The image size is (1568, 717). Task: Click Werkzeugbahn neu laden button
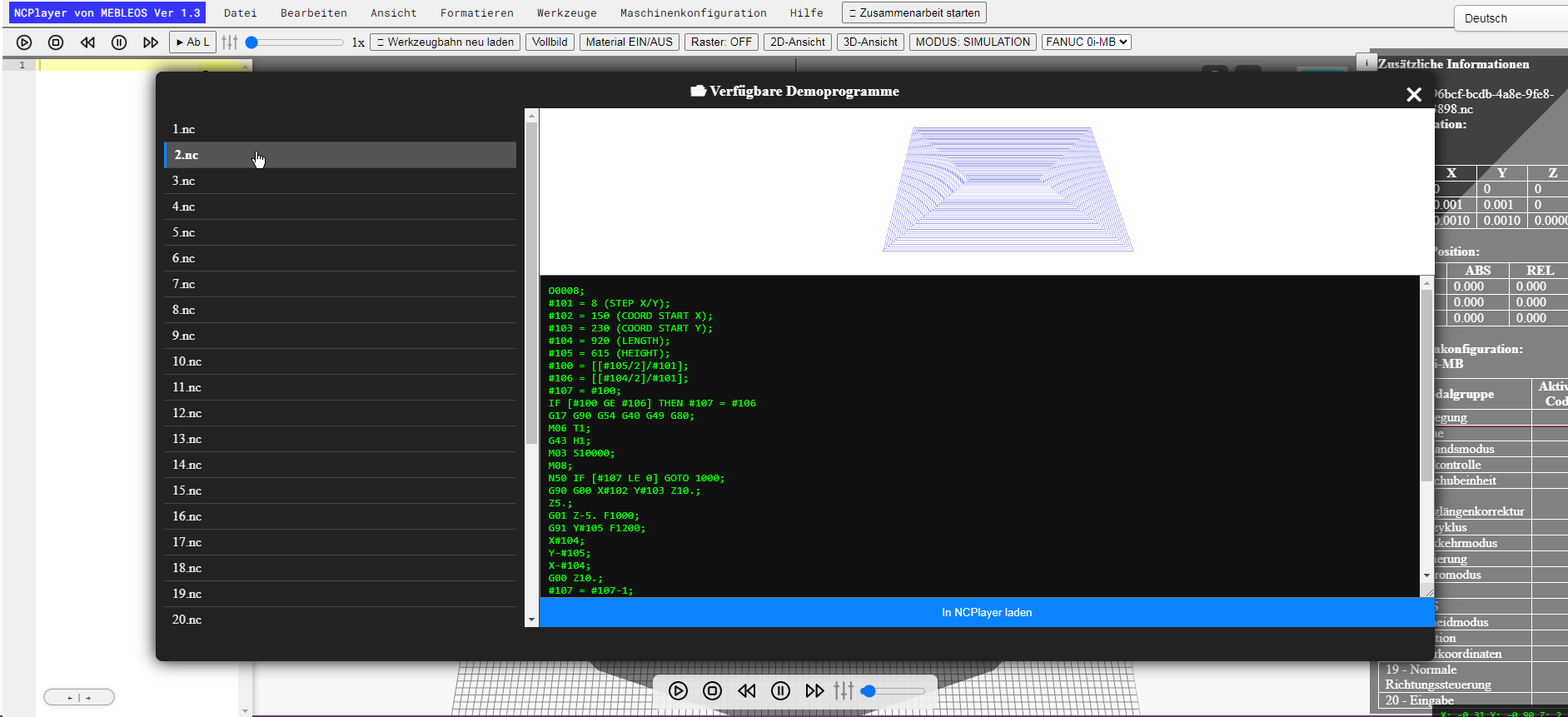point(446,42)
